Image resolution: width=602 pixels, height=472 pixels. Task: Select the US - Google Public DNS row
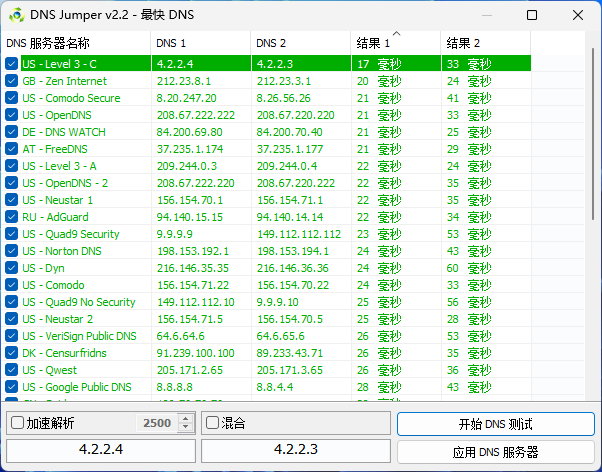(268, 387)
